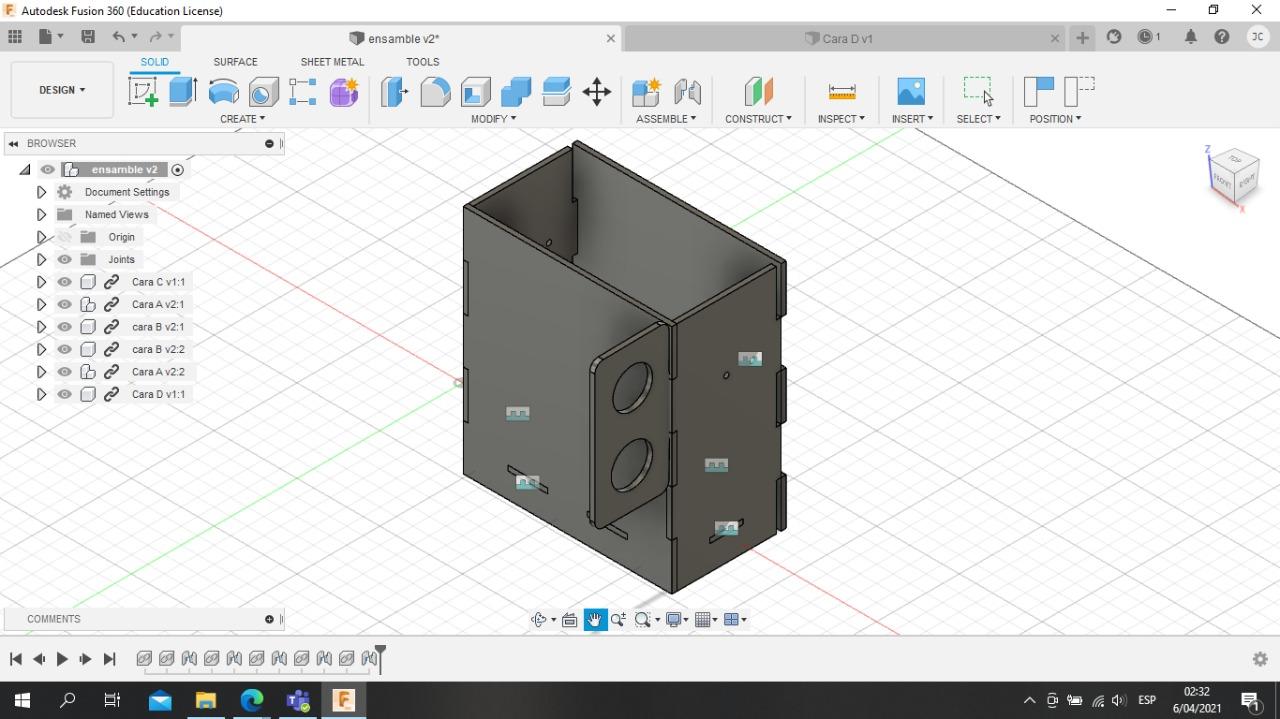Toggle visibility of Cara A v2:1

tap(65, 304)
